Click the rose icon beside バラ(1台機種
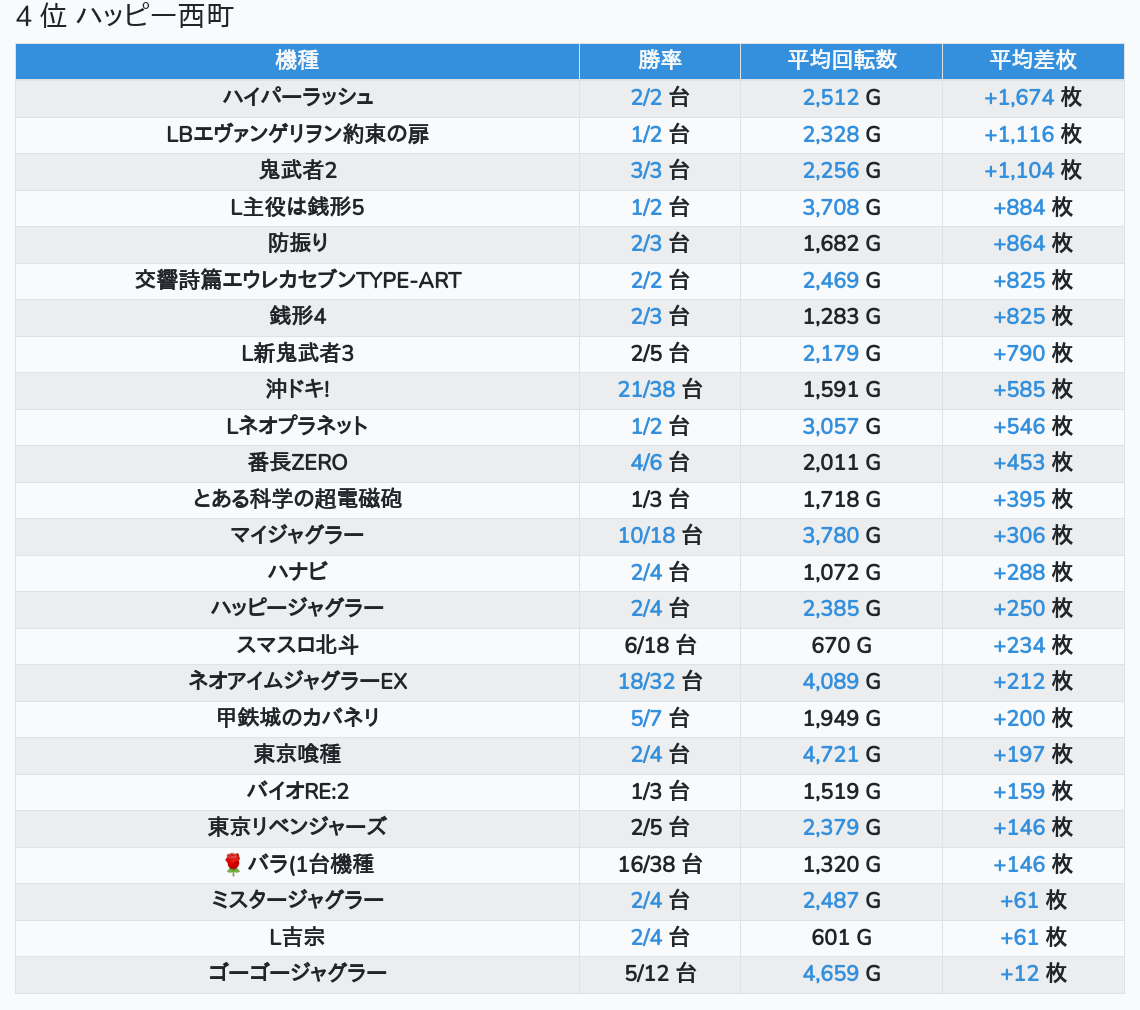 click(232, 864)
